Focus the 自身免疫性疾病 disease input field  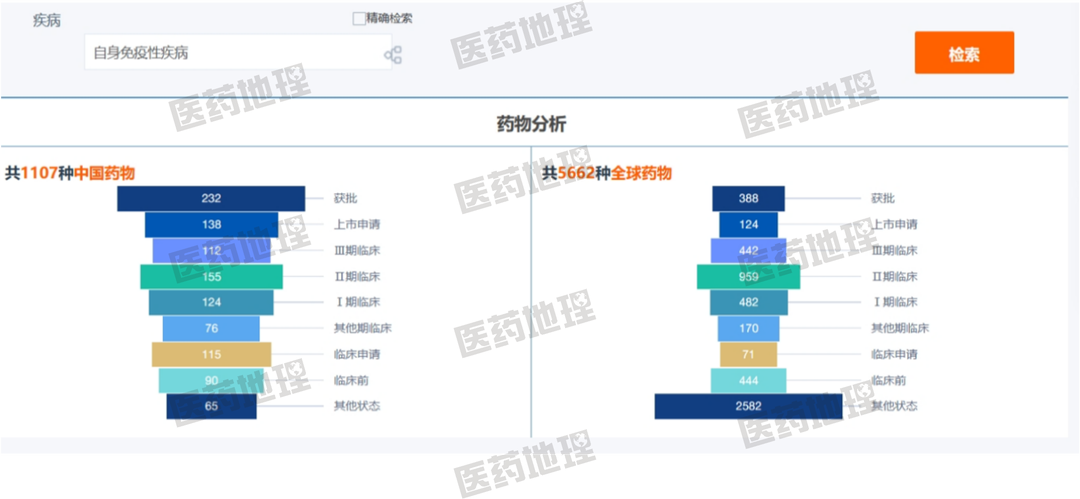coord(235,53)
